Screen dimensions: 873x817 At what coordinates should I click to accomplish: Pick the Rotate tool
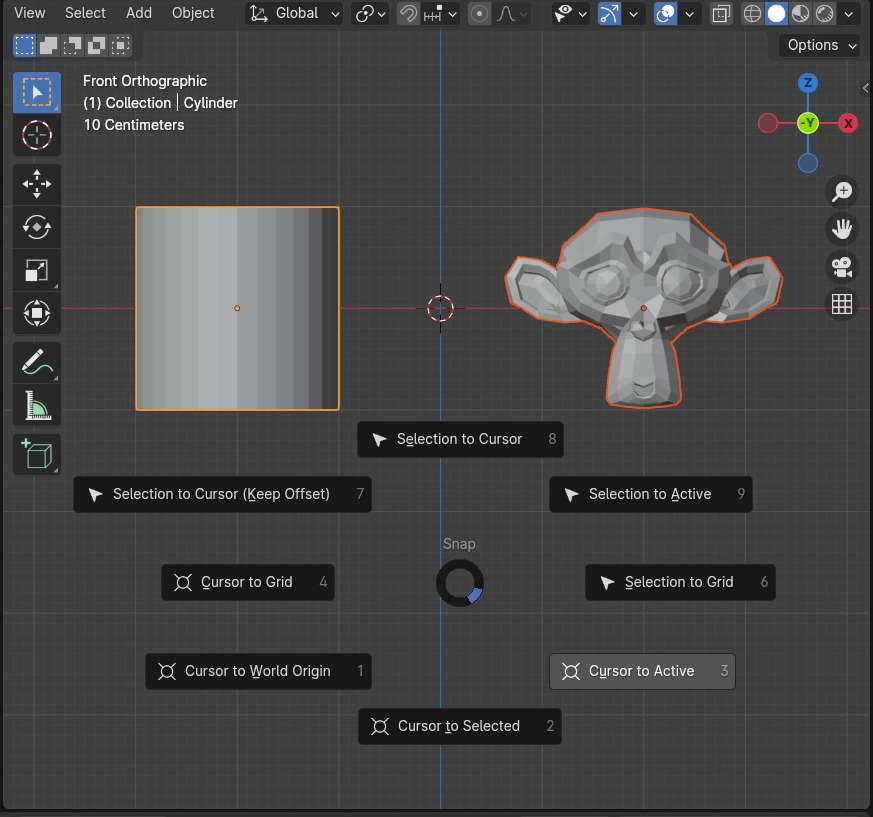point(37,227)
